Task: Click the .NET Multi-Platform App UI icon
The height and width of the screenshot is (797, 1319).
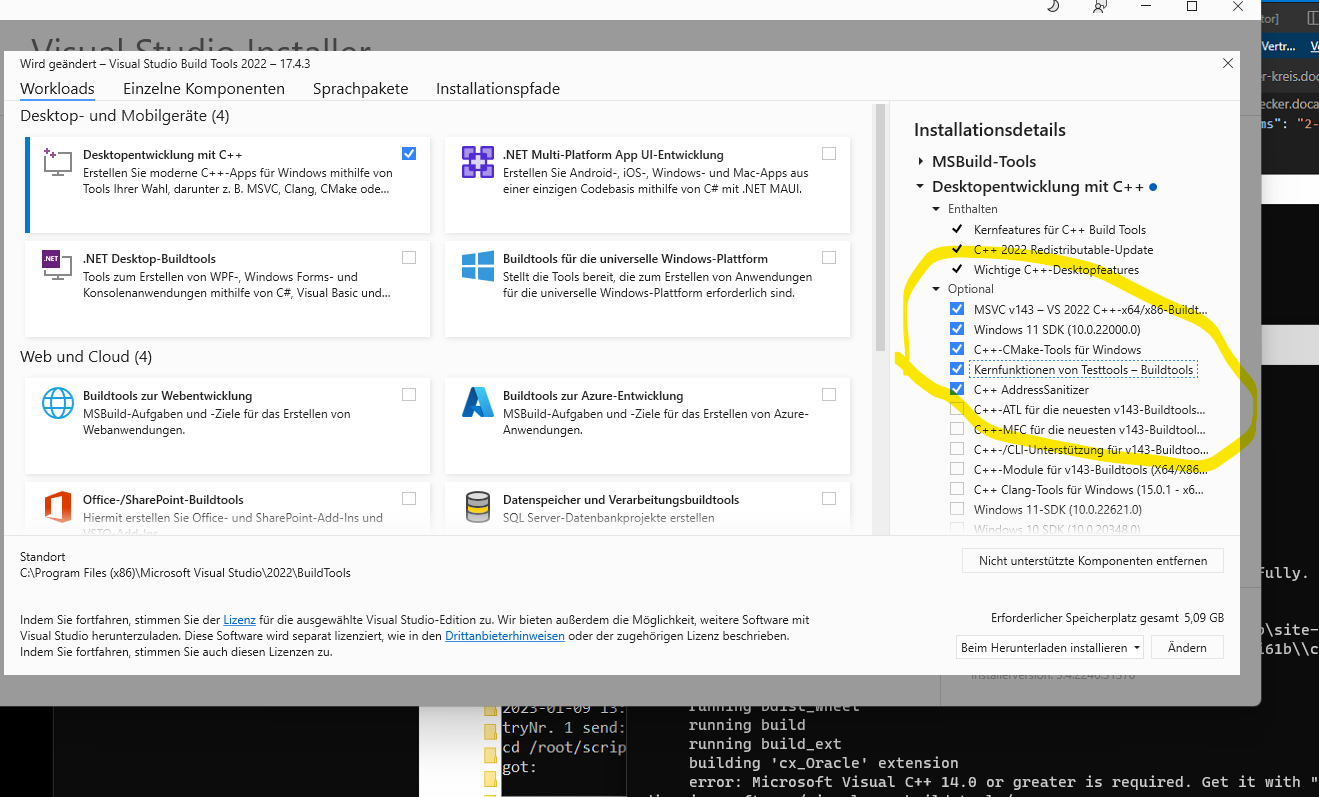Action: [477, 162]
